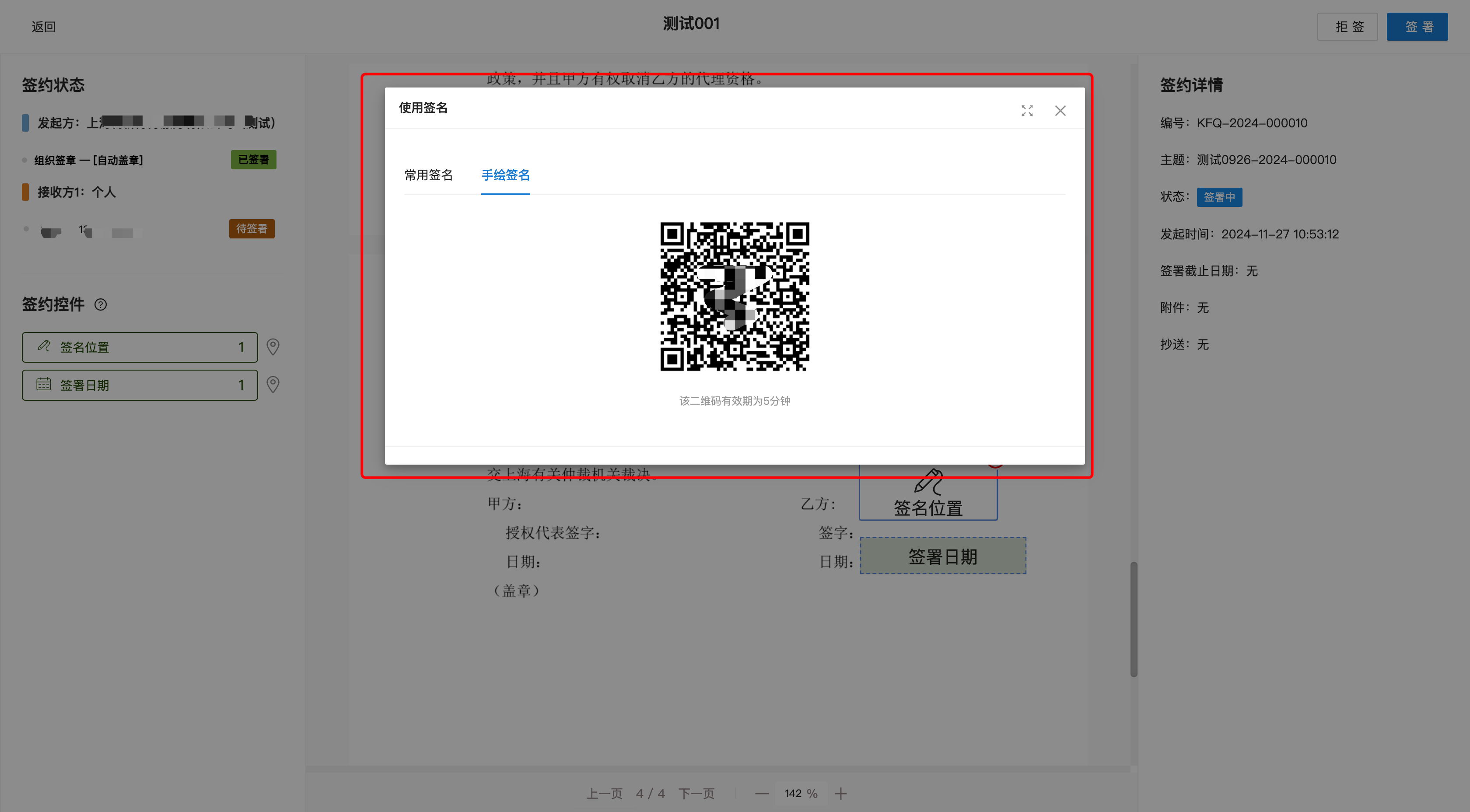
Task: Click the 附件：无 text
Action: pos(1184,308)
